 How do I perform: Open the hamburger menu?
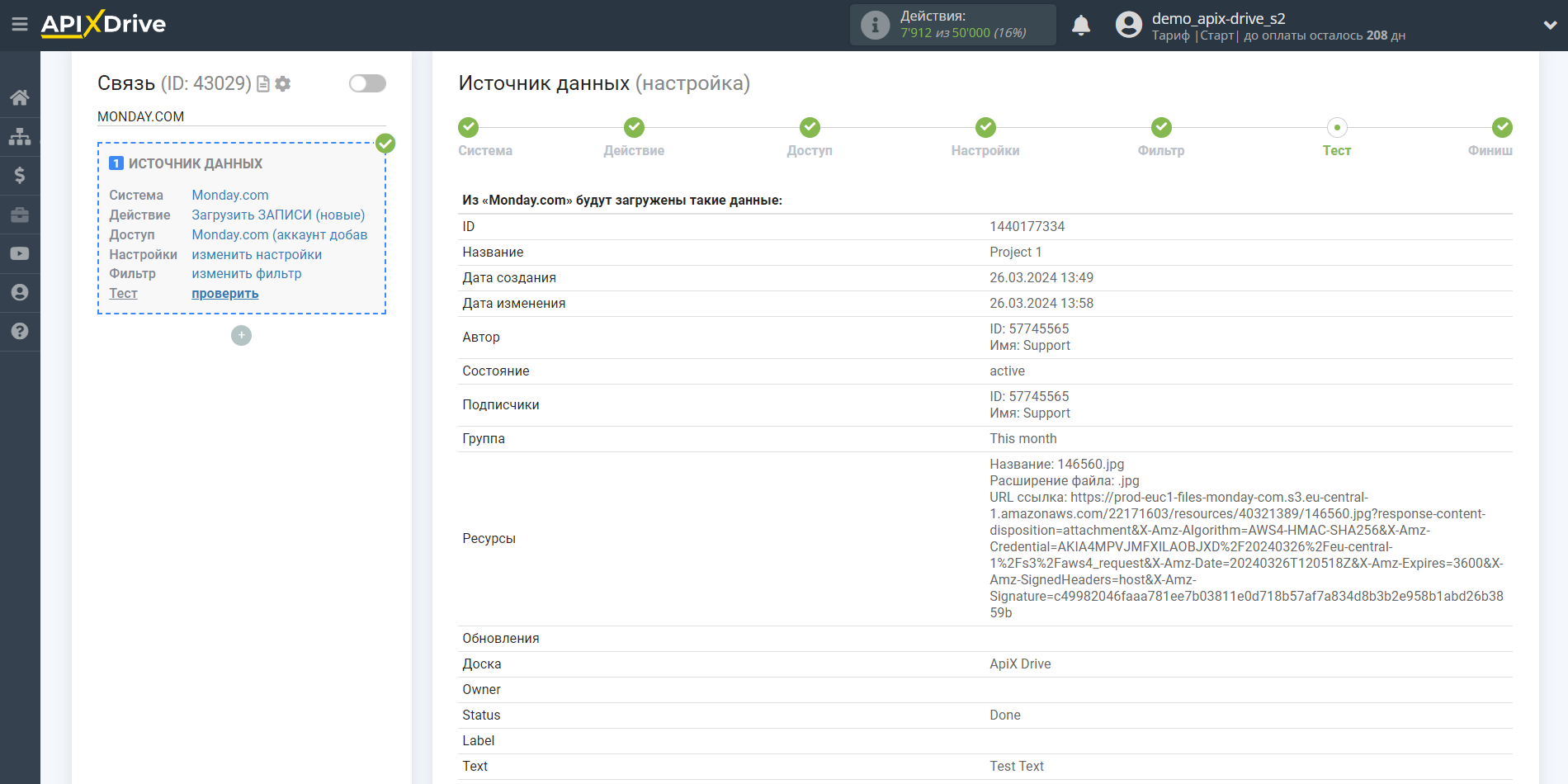20,24
